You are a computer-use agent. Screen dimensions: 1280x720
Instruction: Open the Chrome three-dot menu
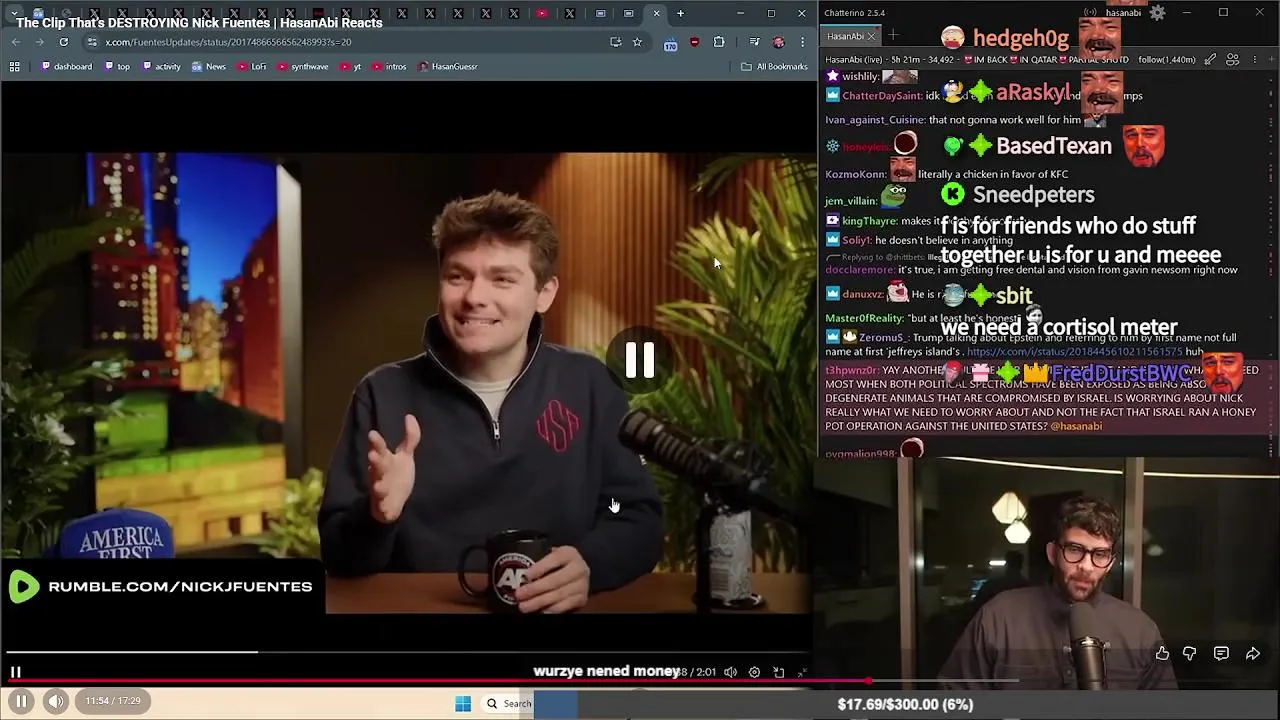pos(802,42)
